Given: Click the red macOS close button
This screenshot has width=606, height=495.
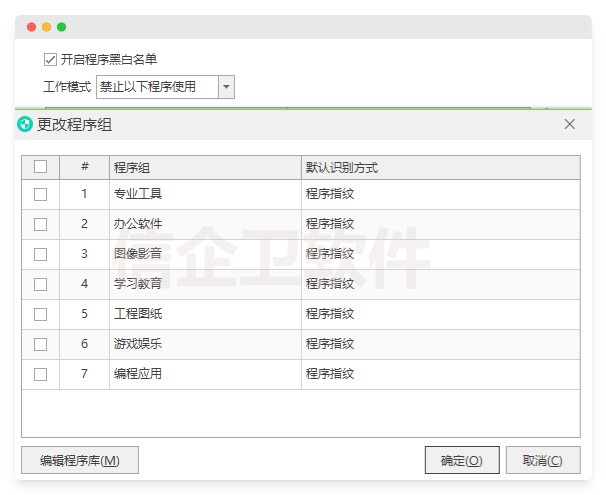Looking at the screenshot, I should click(x=32, y=27).
